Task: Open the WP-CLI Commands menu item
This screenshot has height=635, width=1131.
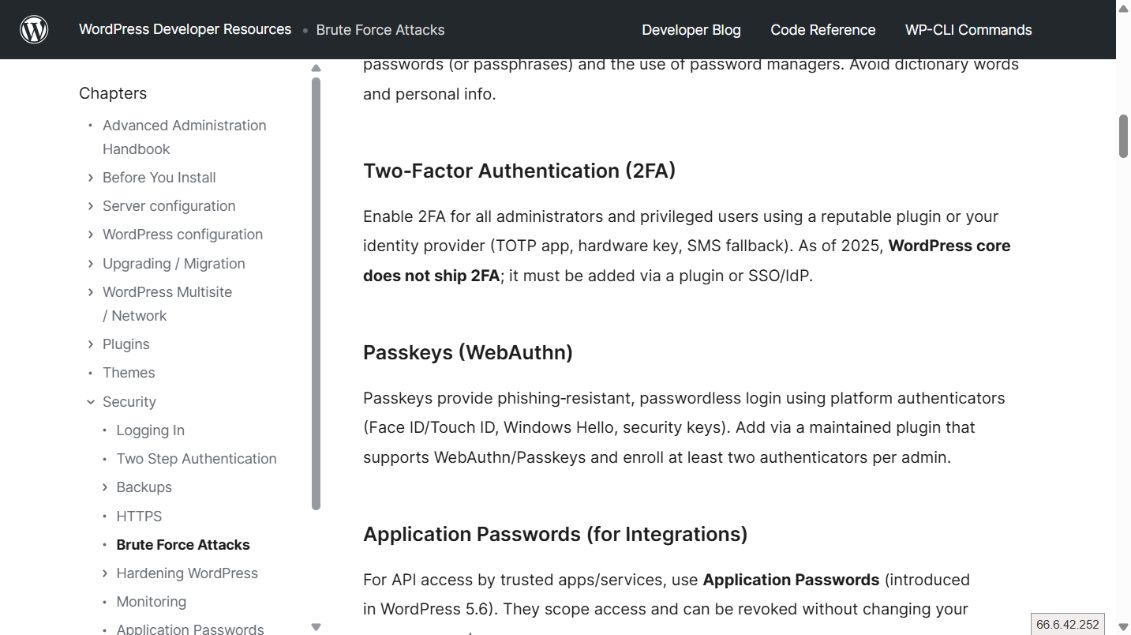Action: tap(969, 30)
